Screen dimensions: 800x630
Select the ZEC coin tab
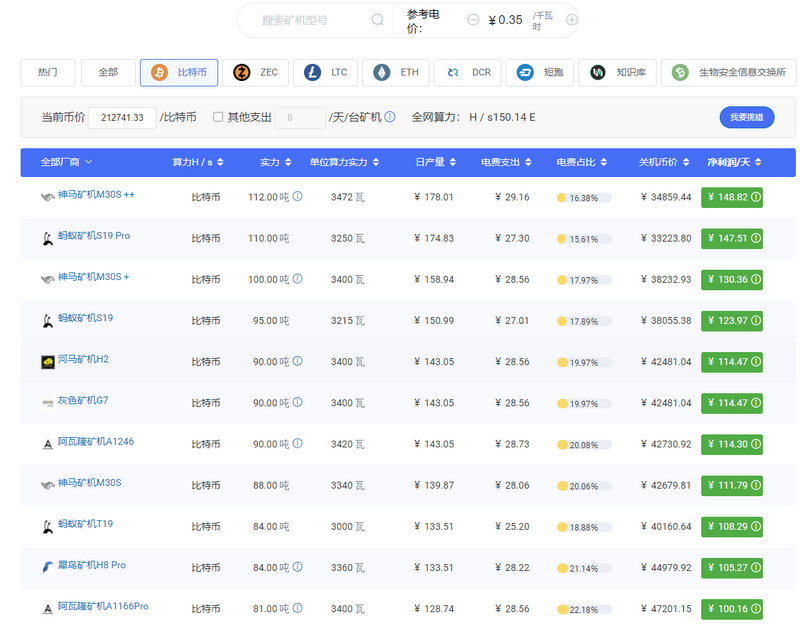pyautogui.click(x=256, y=72)
